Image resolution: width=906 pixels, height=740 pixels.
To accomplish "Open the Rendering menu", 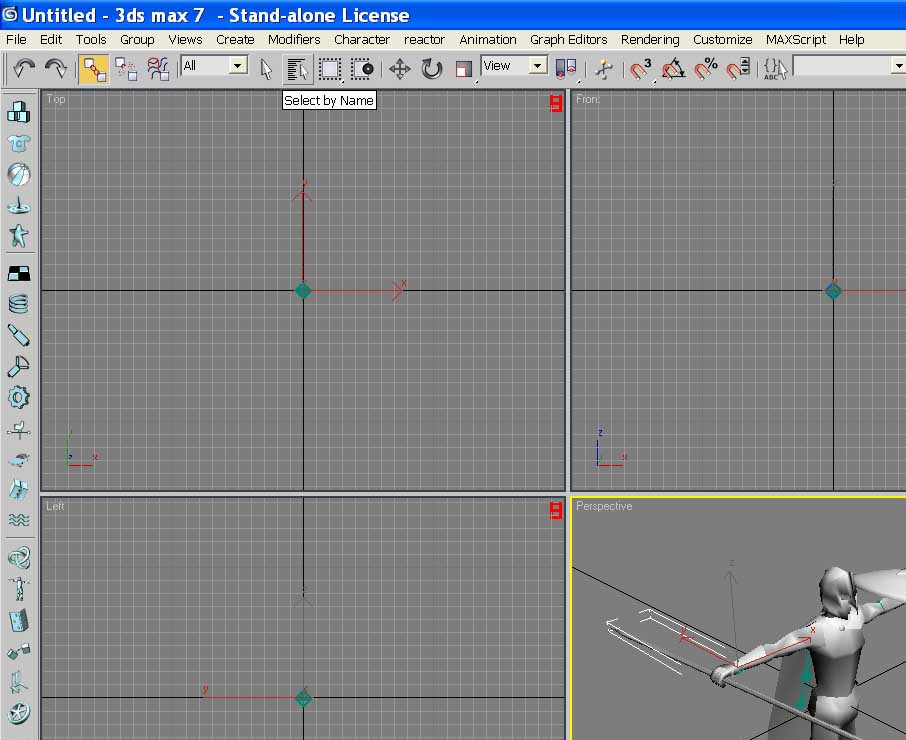I will point(650,39).
